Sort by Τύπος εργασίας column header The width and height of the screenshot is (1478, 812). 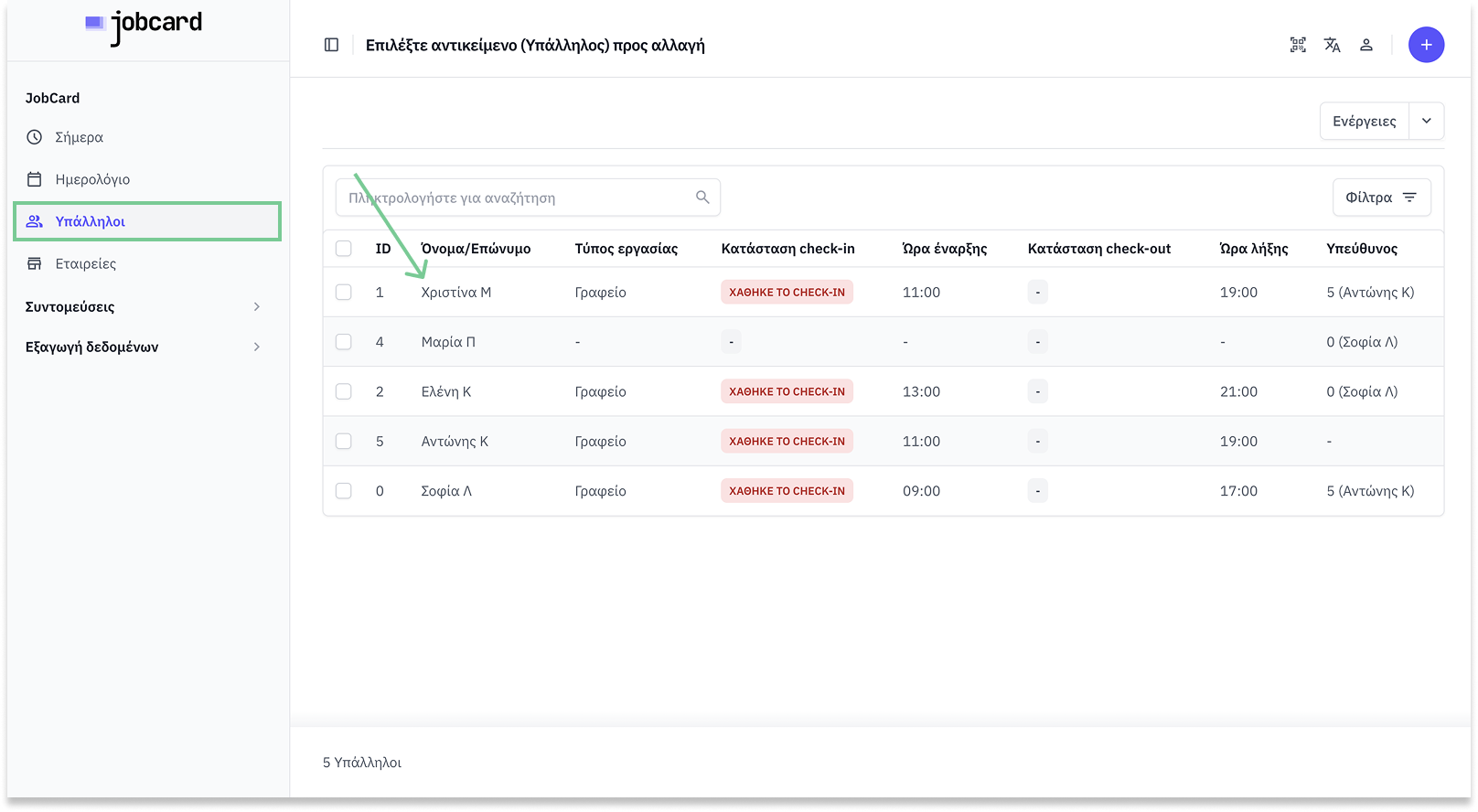tap(627, 249)
